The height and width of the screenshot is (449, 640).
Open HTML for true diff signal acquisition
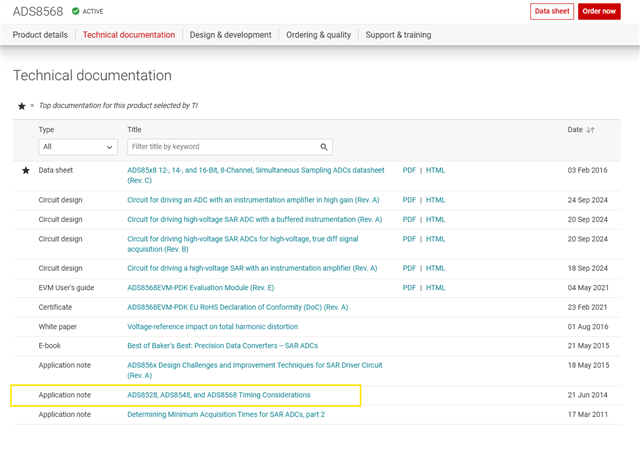(x=436, y=239)
